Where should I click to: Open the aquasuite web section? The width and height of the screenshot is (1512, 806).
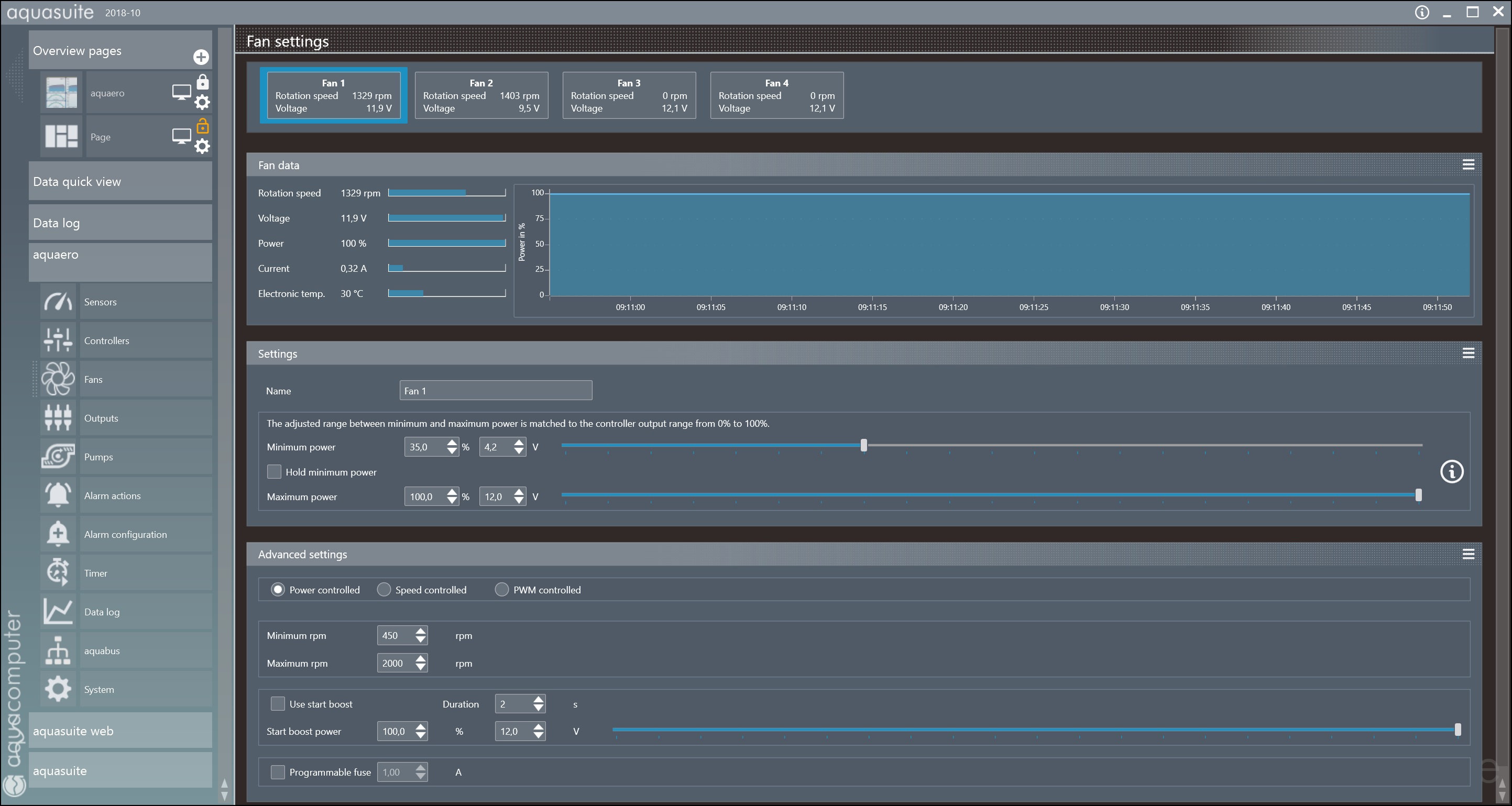point(120,731)
